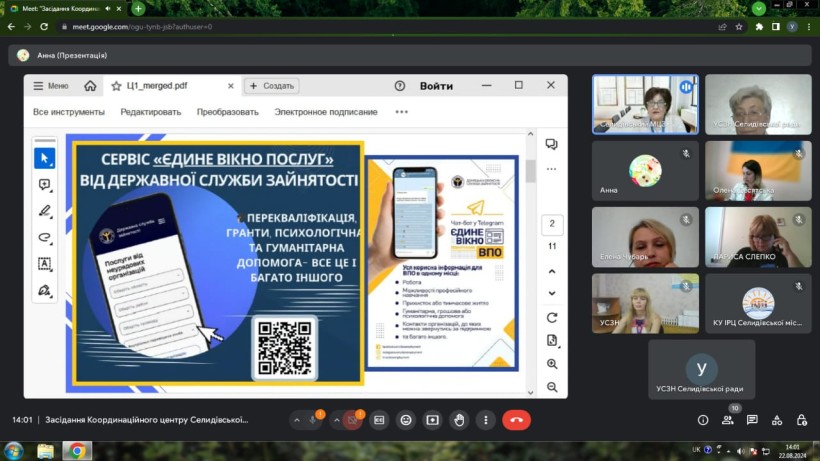This screenshot has height=461, width=820.
Task: Open meeting details info icon
Action: [703, 420]
